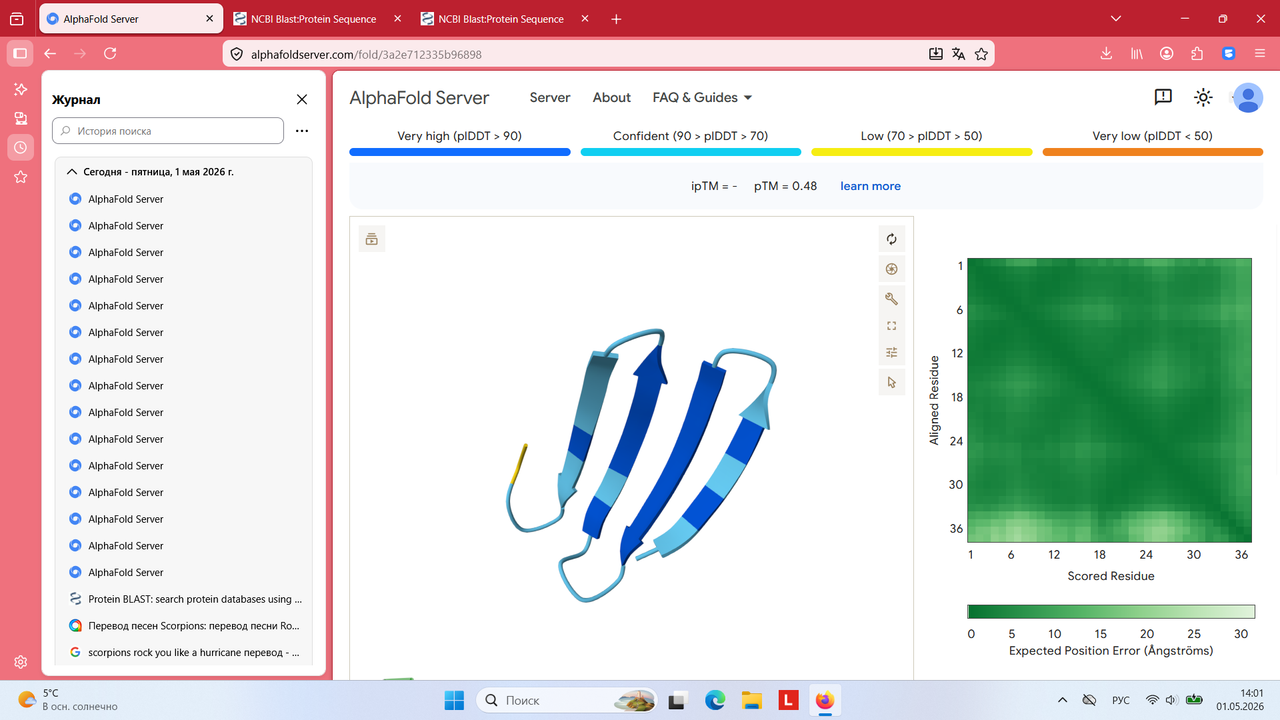1280x720 pixels.
Task: Go back to the previous page
Action: [50, 54]
